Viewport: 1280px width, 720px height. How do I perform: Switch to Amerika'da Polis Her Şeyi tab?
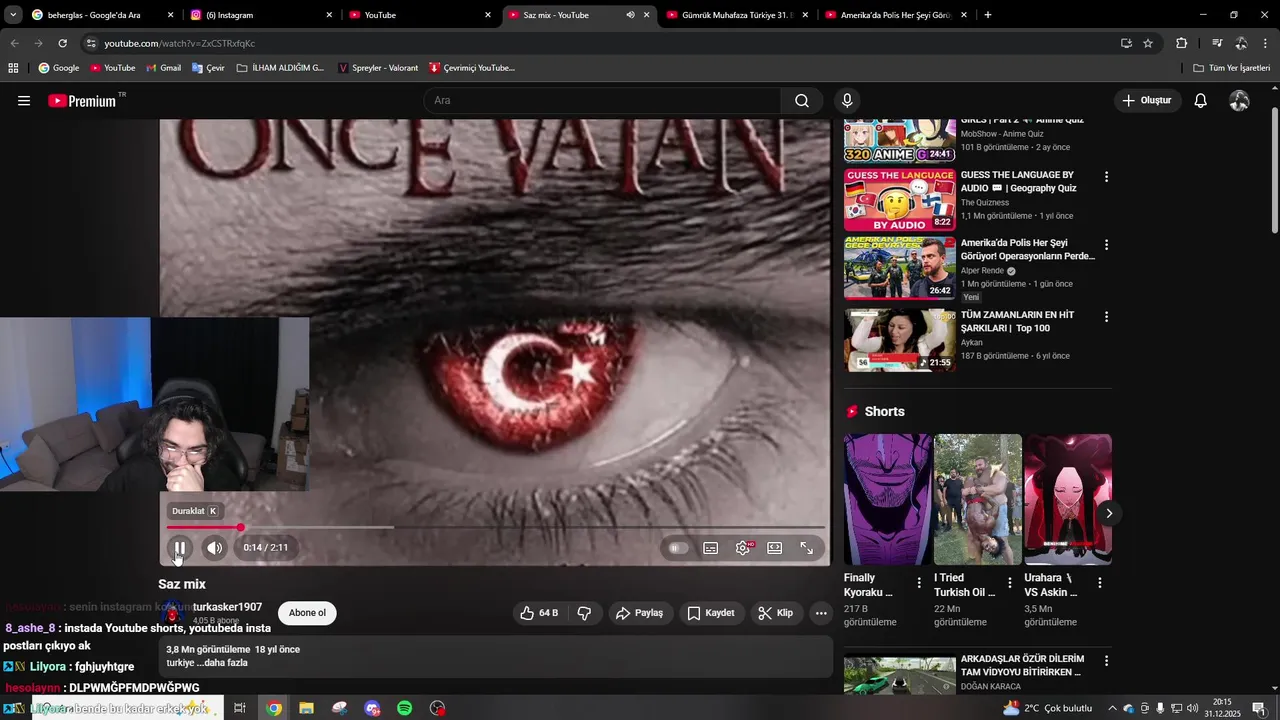click(896, 15)
